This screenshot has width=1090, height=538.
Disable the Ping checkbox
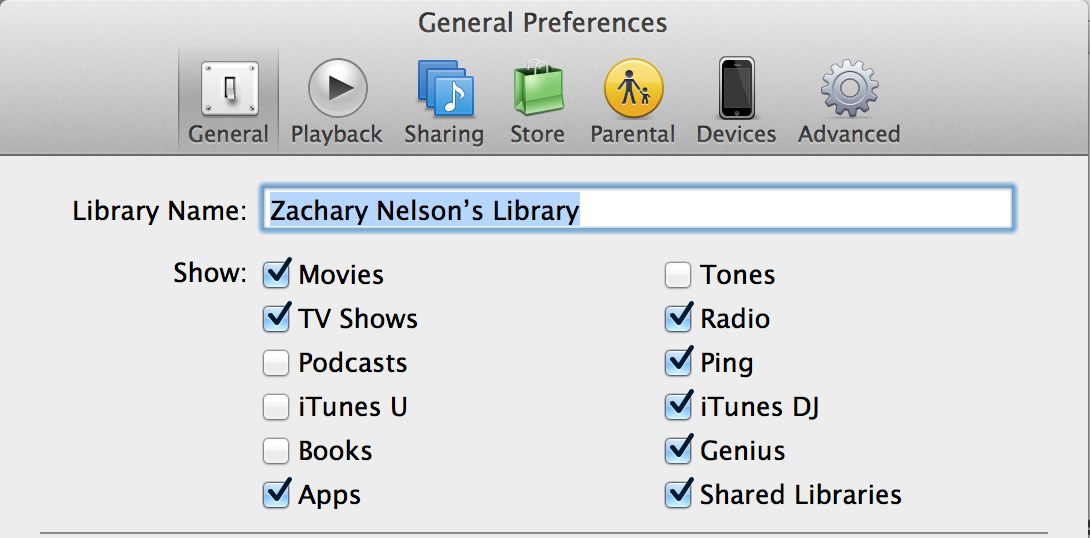coord(678,363)
